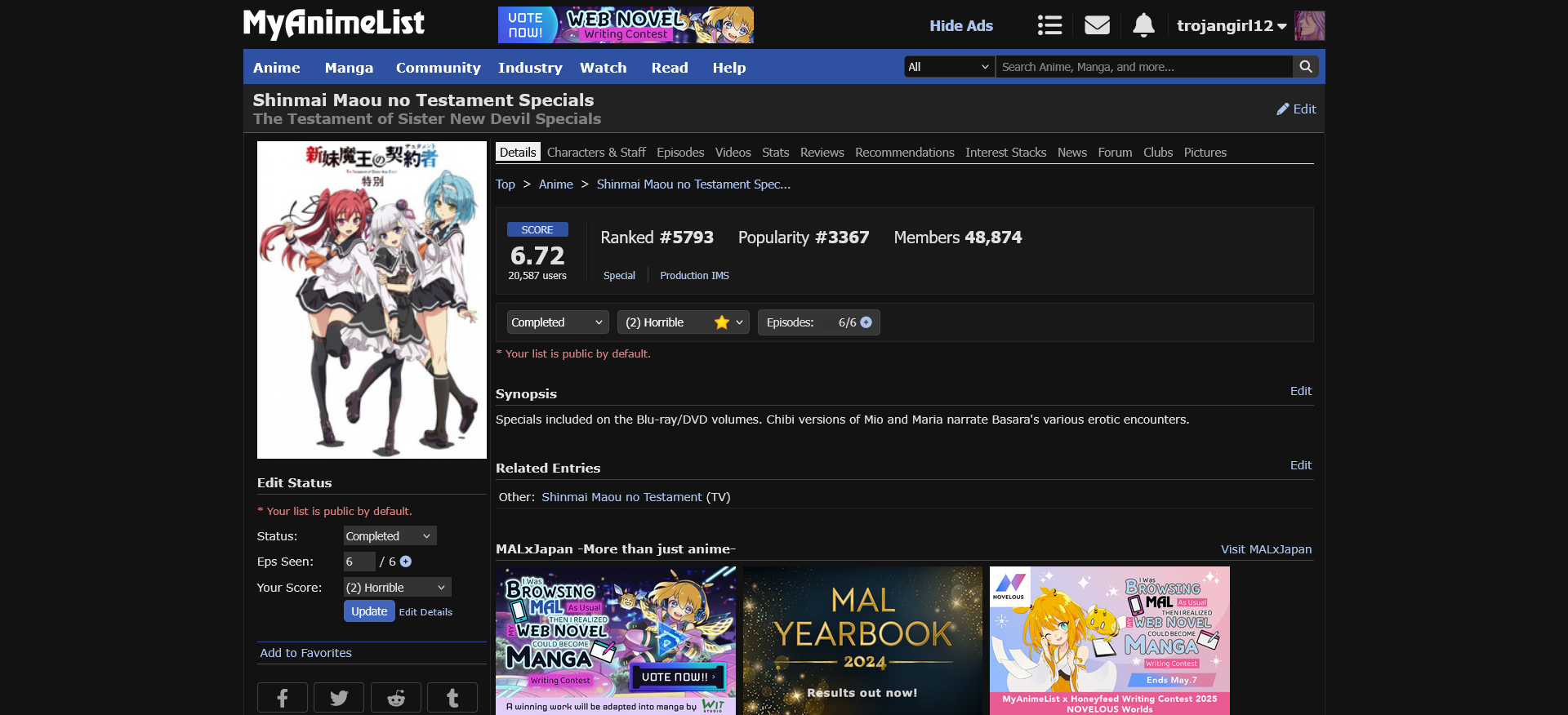Click plus icon next to Eps Seen
The height and width of the screenshot is (715, 1568).
(x=406, y=562)
